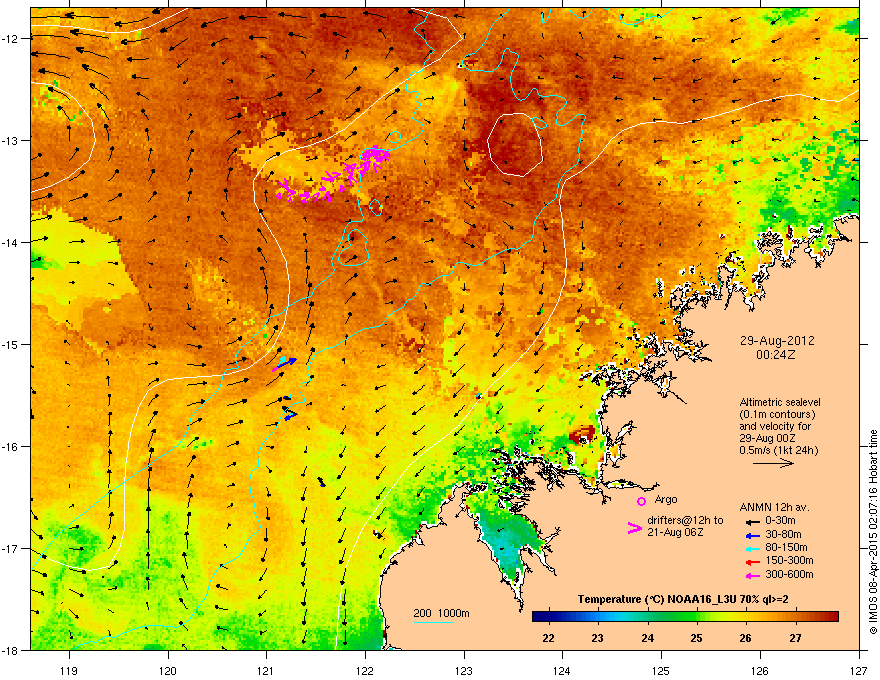Click the latitude axis label "-18"
This screenshot has width=880, height=680.
pos(10,650)
